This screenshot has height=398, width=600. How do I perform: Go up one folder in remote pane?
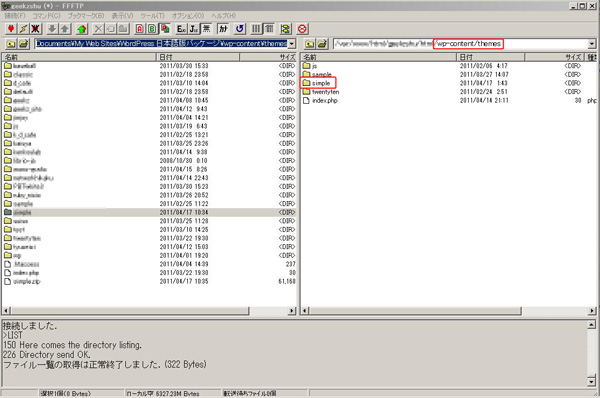310,44
